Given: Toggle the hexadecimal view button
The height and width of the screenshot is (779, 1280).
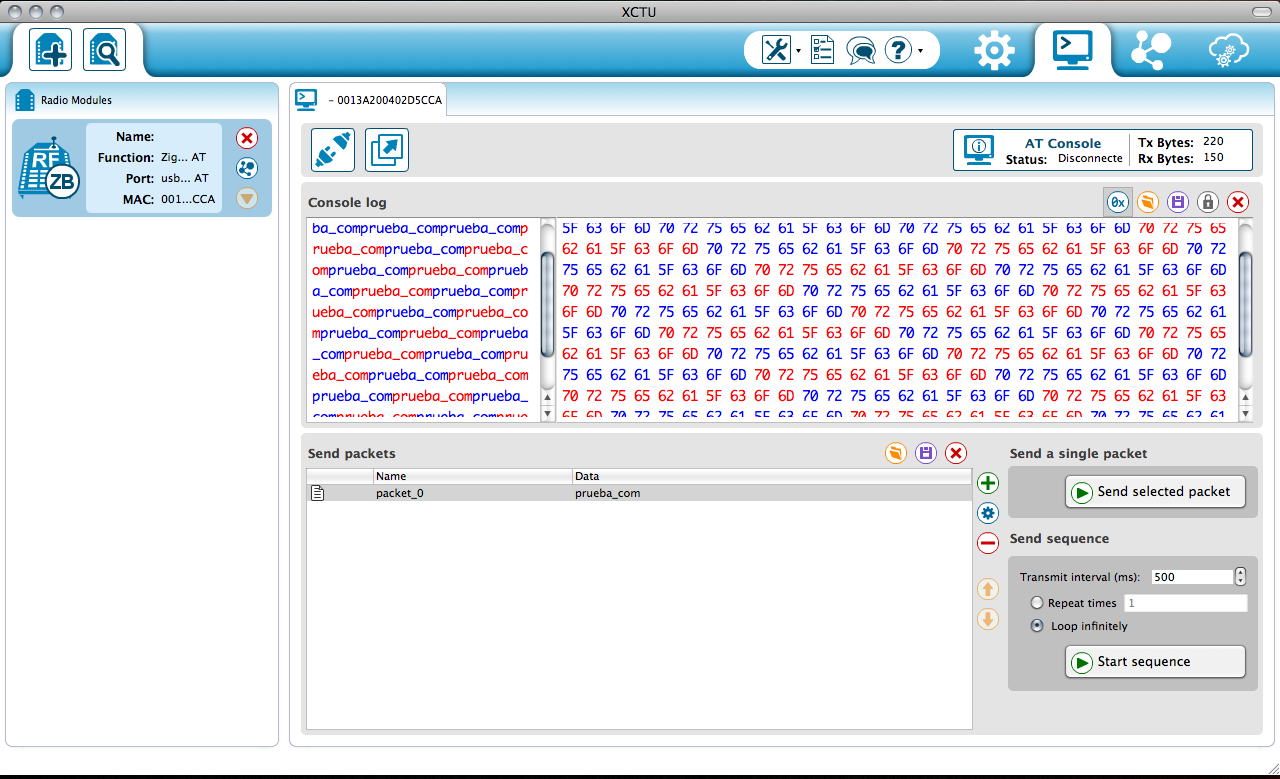Looking at the screenshot, I should click(x=1118, y=202).
